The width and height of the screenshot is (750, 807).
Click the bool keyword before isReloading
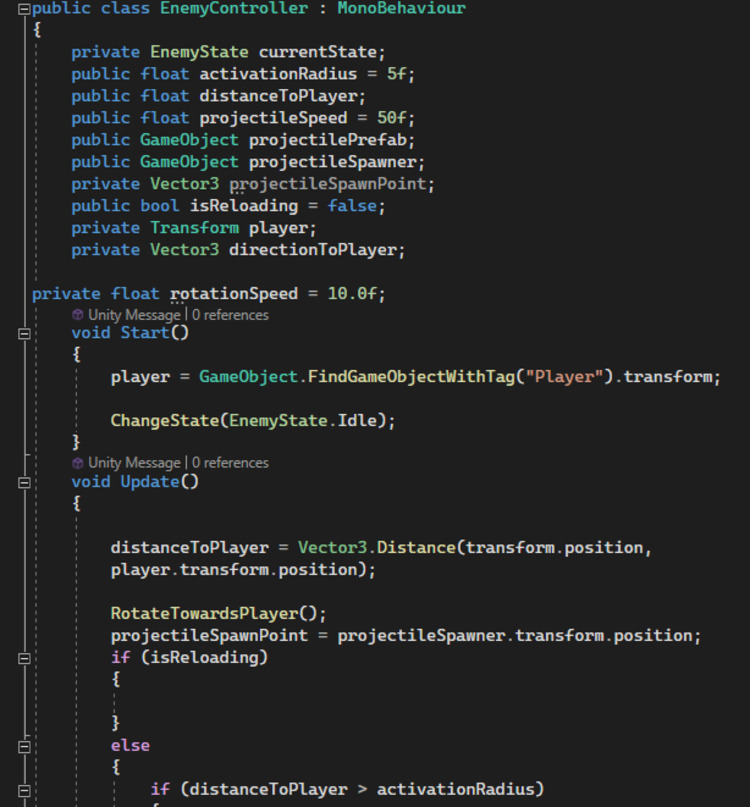(160, 206)
